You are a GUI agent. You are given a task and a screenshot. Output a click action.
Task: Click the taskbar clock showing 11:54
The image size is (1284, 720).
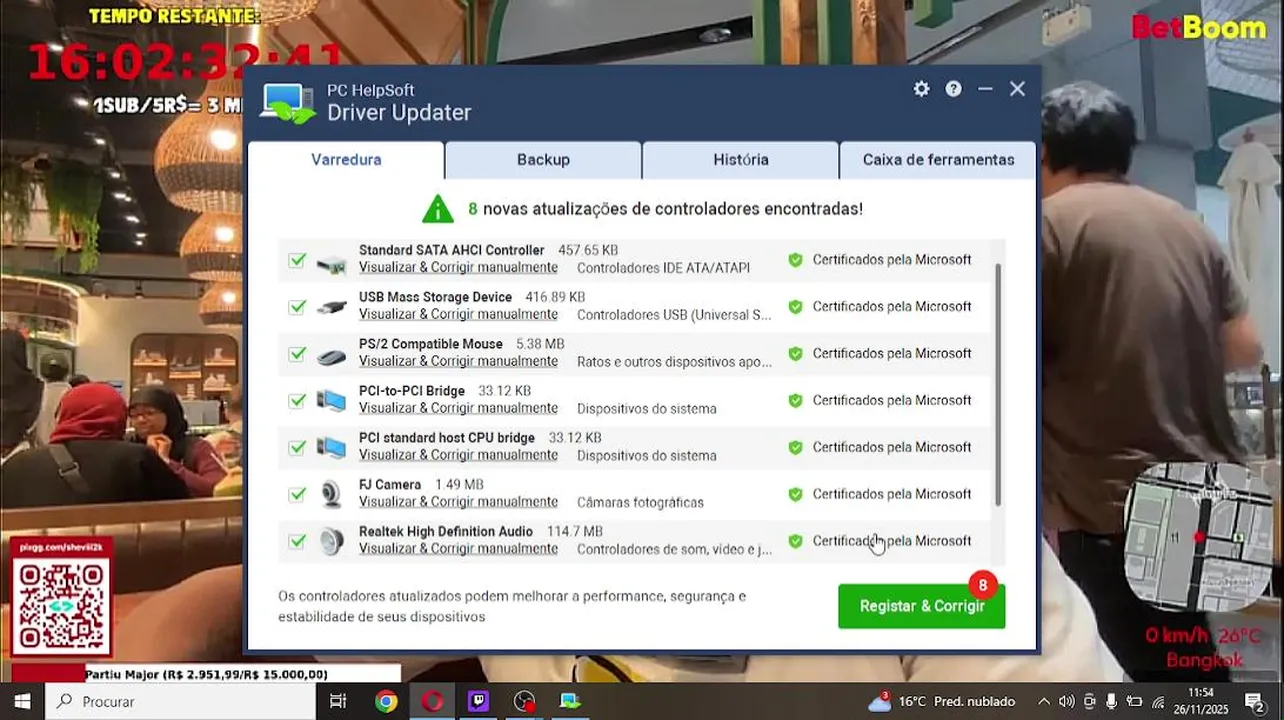pyautogui.click(x=1201, y=701)
